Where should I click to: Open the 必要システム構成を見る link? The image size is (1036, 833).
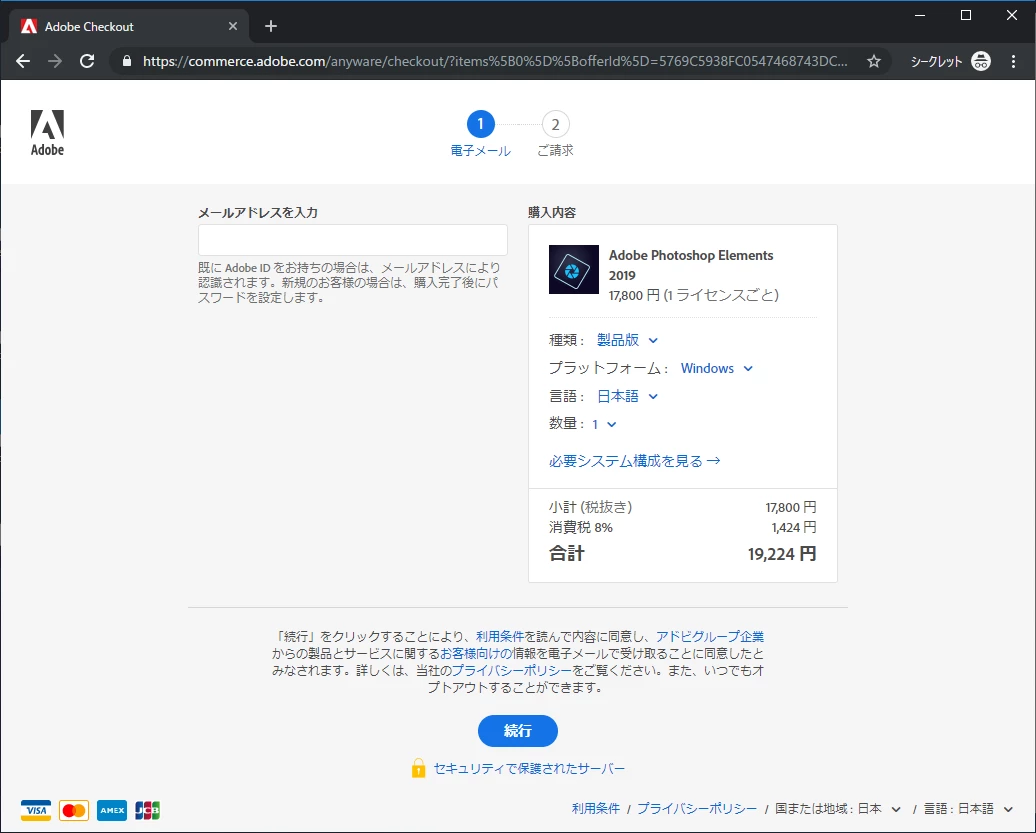(634, 461)
